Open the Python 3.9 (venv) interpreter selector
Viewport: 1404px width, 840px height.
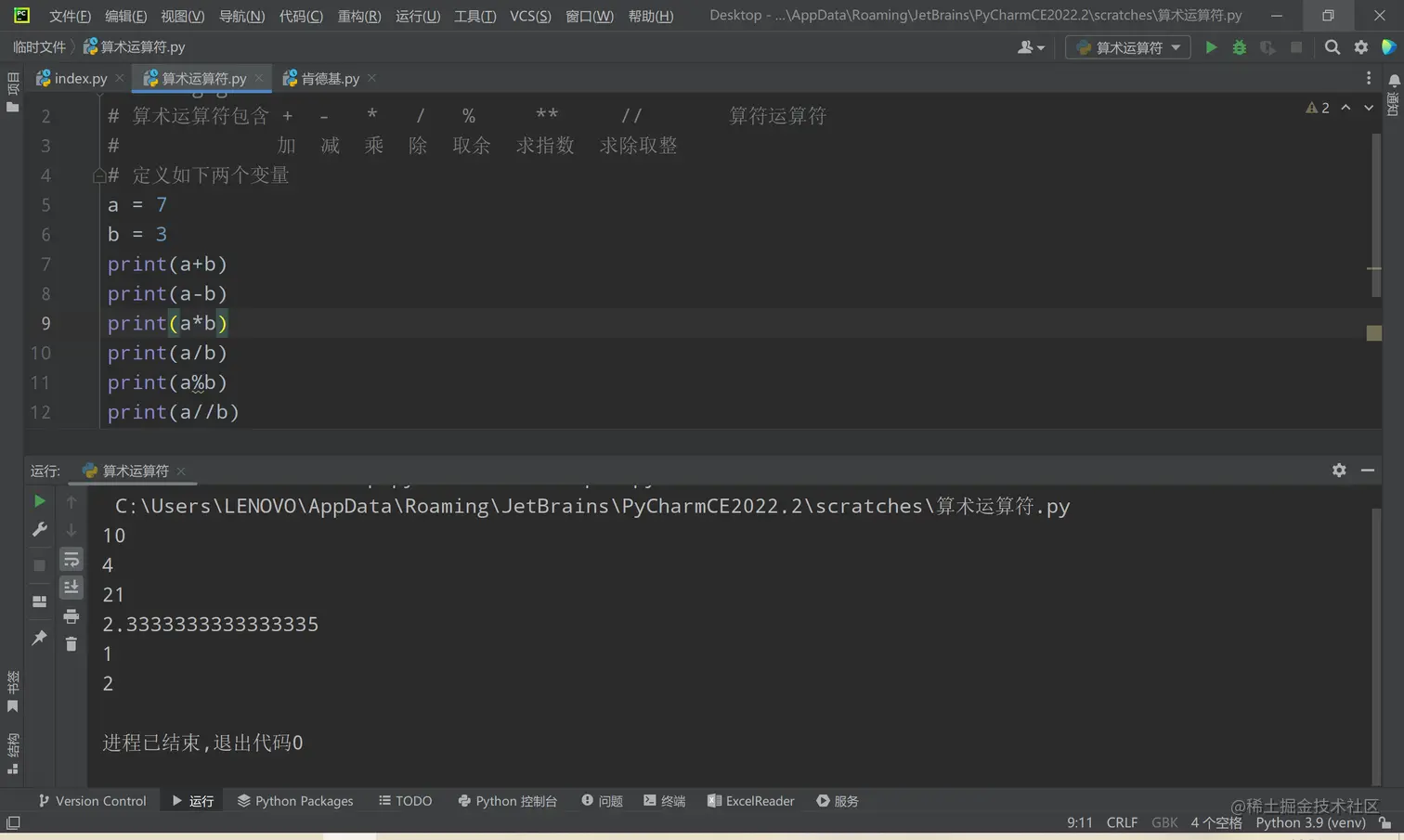pyautogui.click(x=1310, y=822)
